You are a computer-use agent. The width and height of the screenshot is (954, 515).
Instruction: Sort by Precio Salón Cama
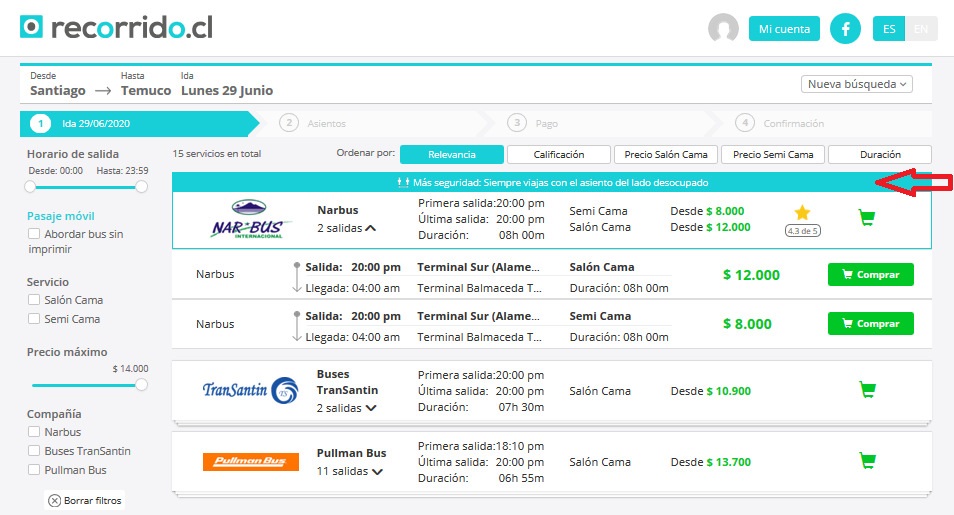click(x=666, y=155)
